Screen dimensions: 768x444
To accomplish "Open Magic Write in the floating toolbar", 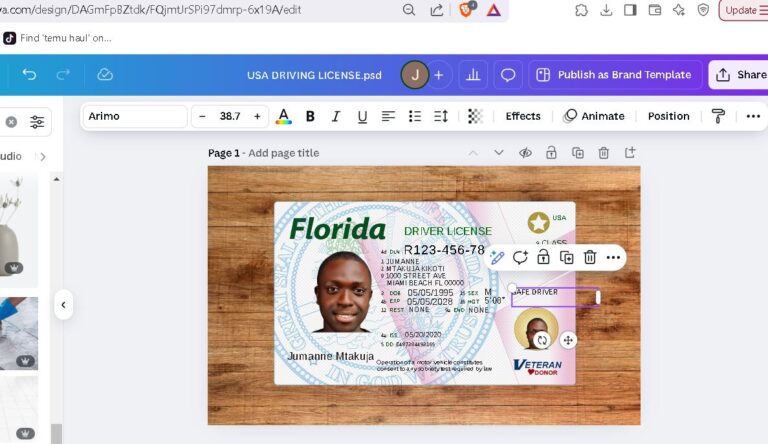I will pos(497,257).
